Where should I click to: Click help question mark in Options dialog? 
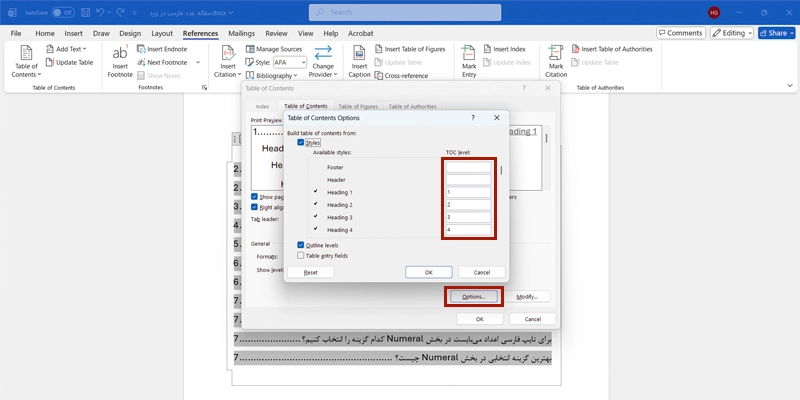click(x=472, y=118)
